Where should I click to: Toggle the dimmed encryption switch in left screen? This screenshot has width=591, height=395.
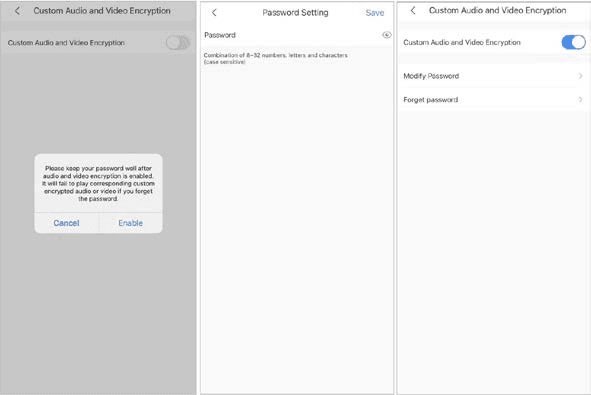177,43
